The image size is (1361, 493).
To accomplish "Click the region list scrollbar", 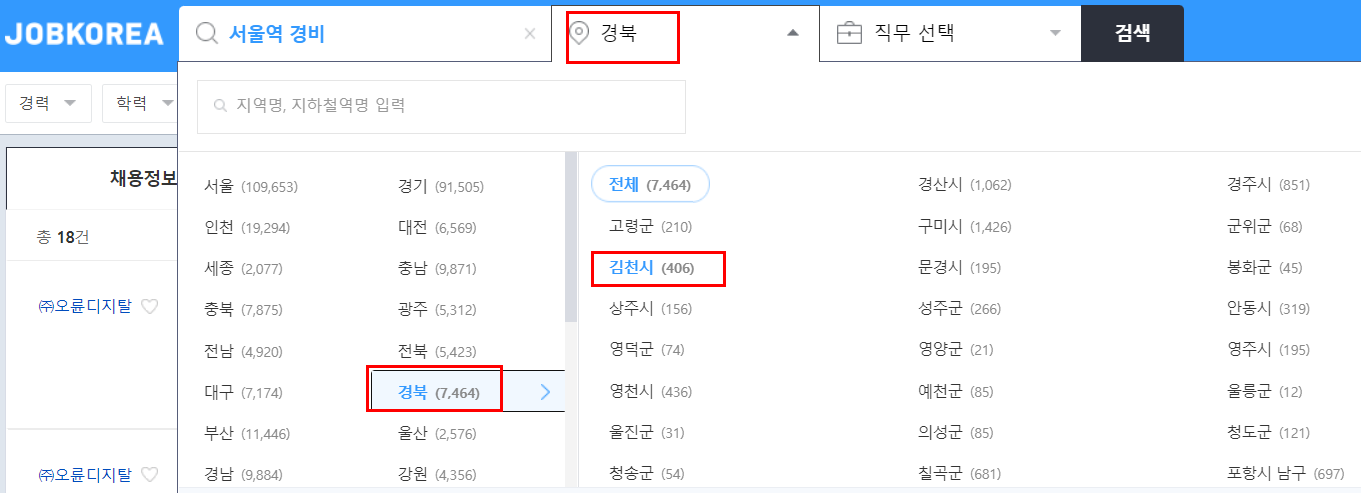I will 571,237.
